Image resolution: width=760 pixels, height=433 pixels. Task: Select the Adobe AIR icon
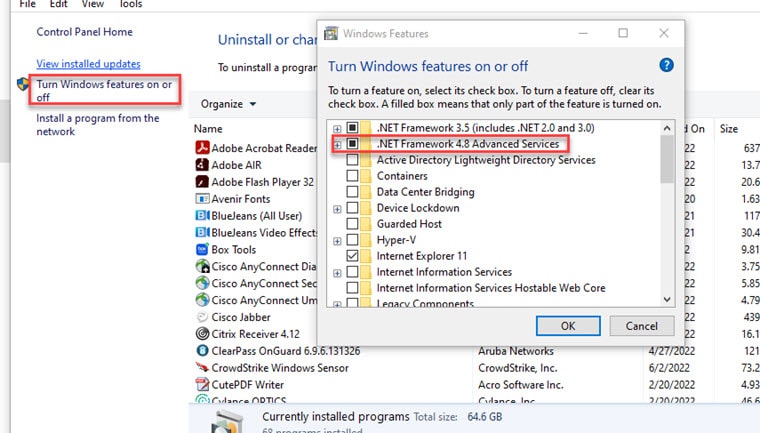202,165
